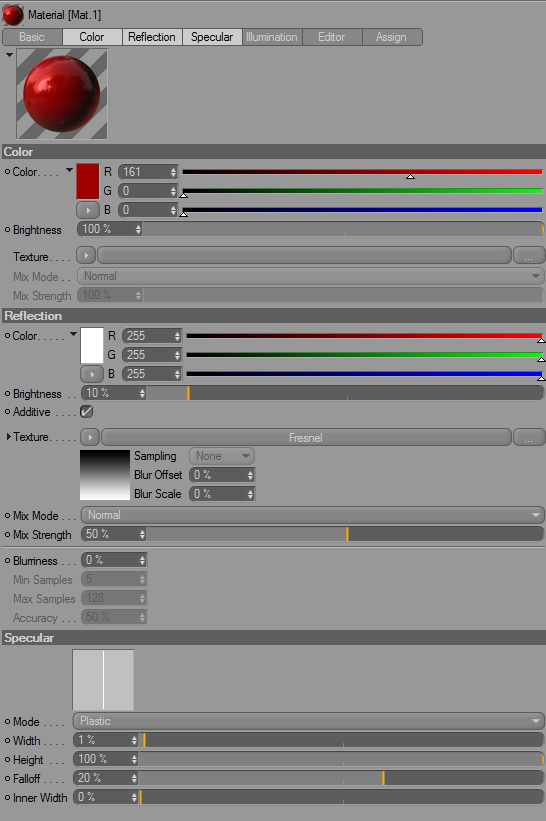Open the Illumination tab
The image size is (546, 821).
(x=272, y=37)
